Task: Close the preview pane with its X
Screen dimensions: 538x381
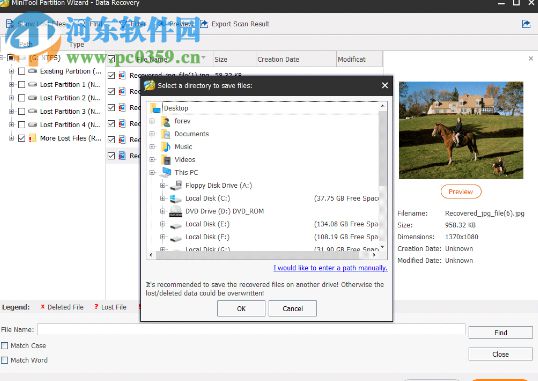Action: tap(531, 59)
